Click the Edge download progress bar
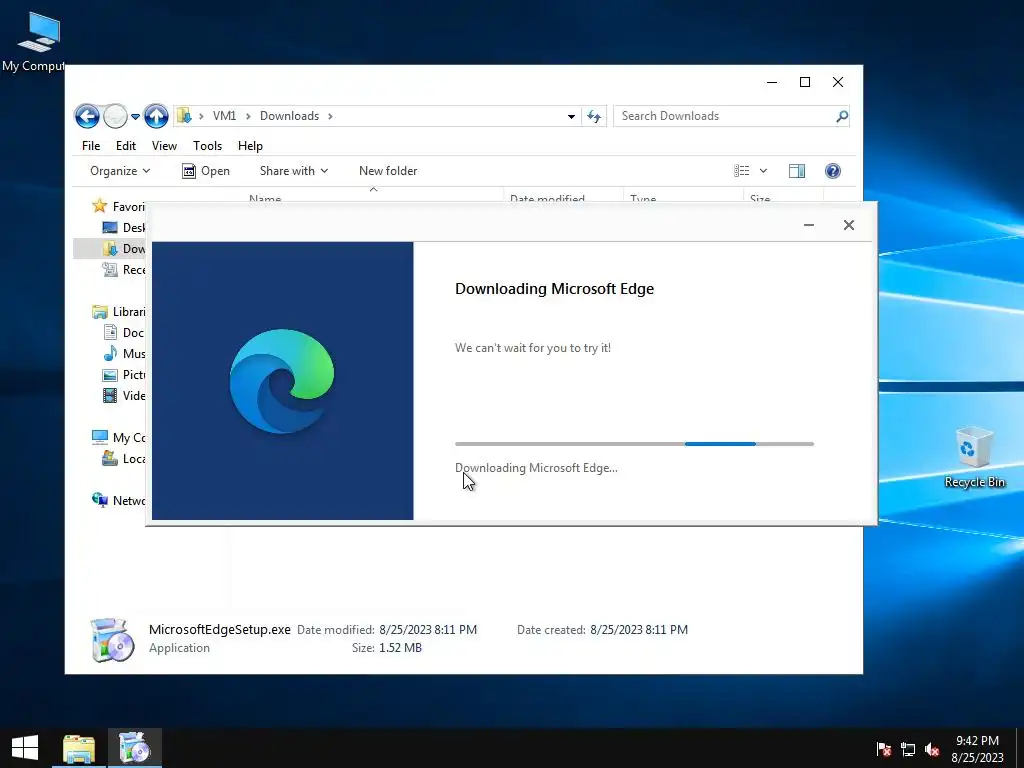 [634, 443]
